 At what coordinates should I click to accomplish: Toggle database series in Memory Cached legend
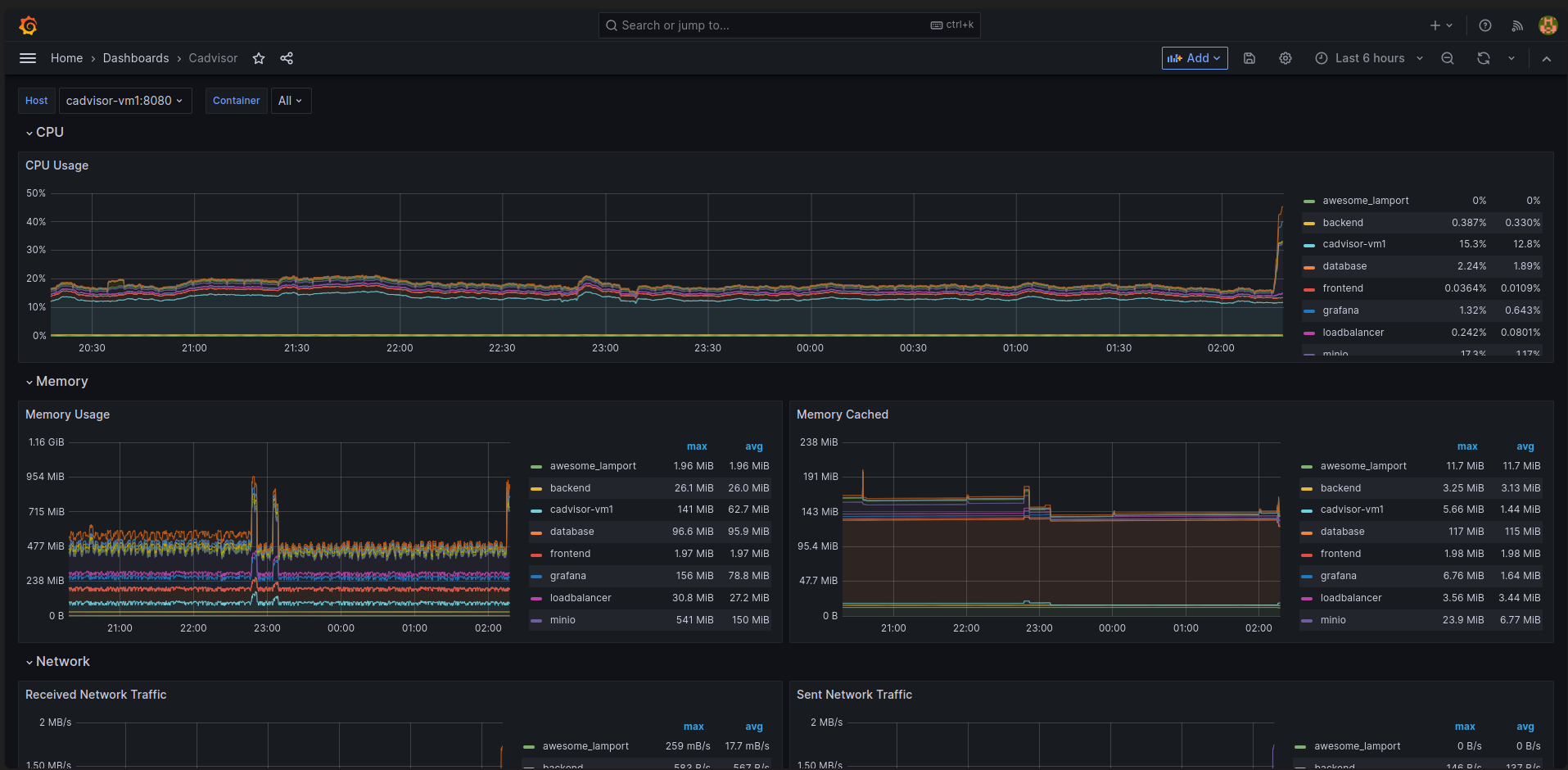[1342, 532]
